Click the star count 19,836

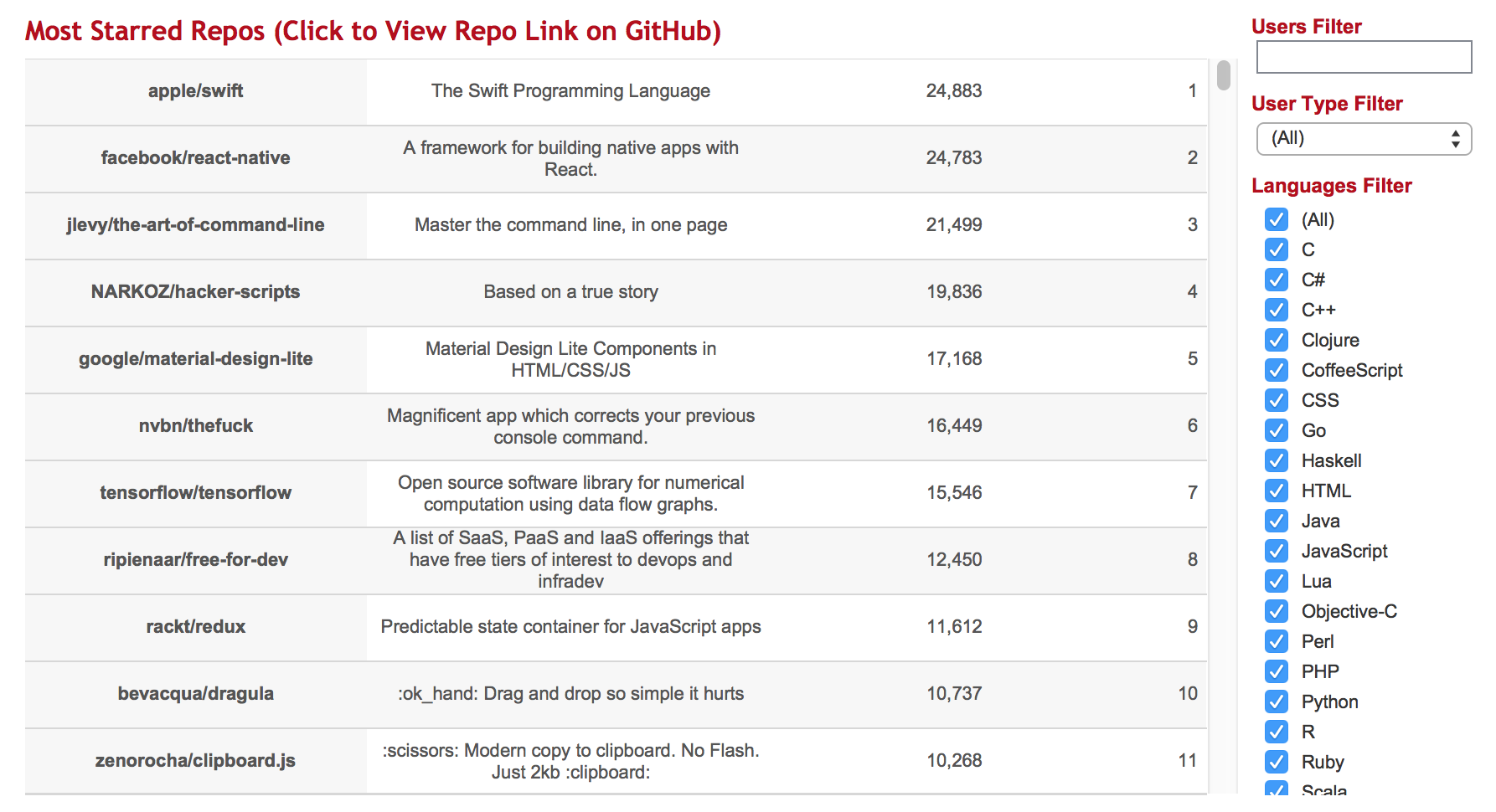pos(954,291)
